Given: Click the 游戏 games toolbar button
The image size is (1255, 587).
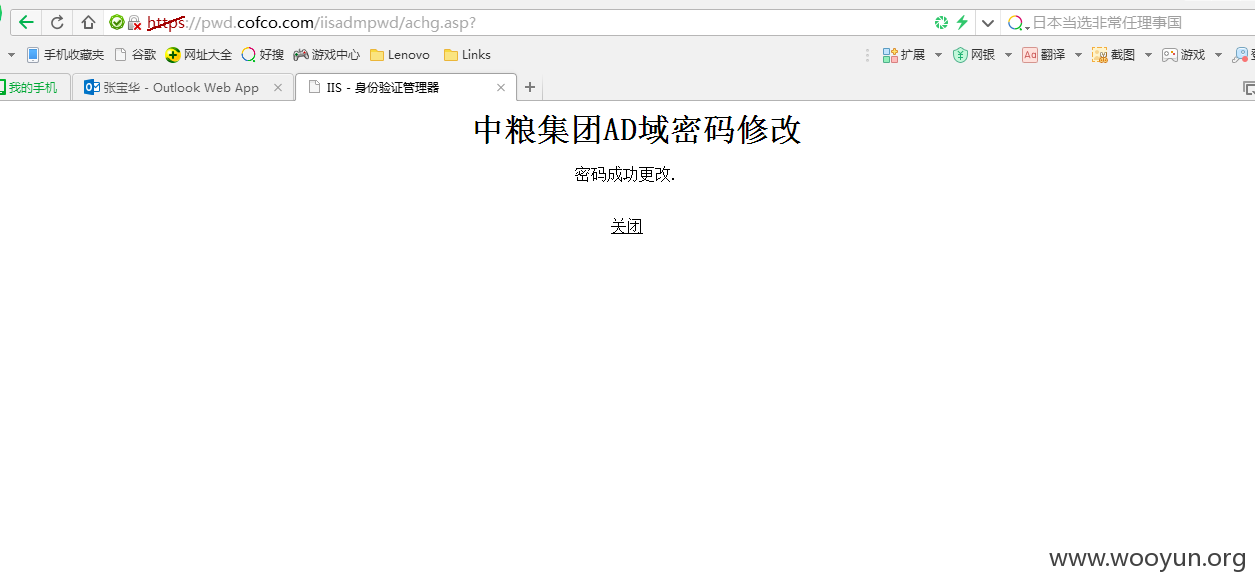Looking at the screenshot, I should pyautogui.click(x=1184, y=55).
